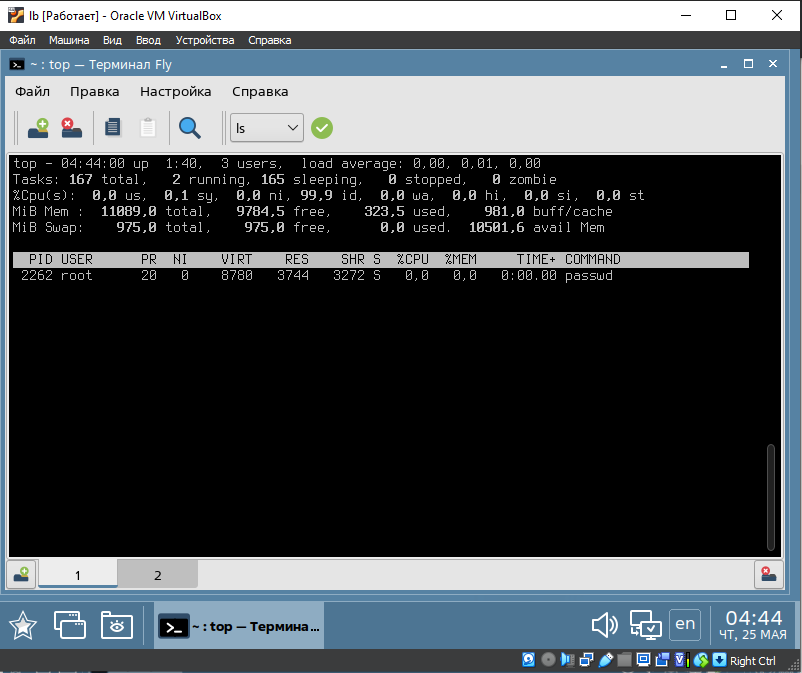Click VirtualBox audio status icon
The width and height of the screenshot is (802, 673).
(x=567, y=660)
